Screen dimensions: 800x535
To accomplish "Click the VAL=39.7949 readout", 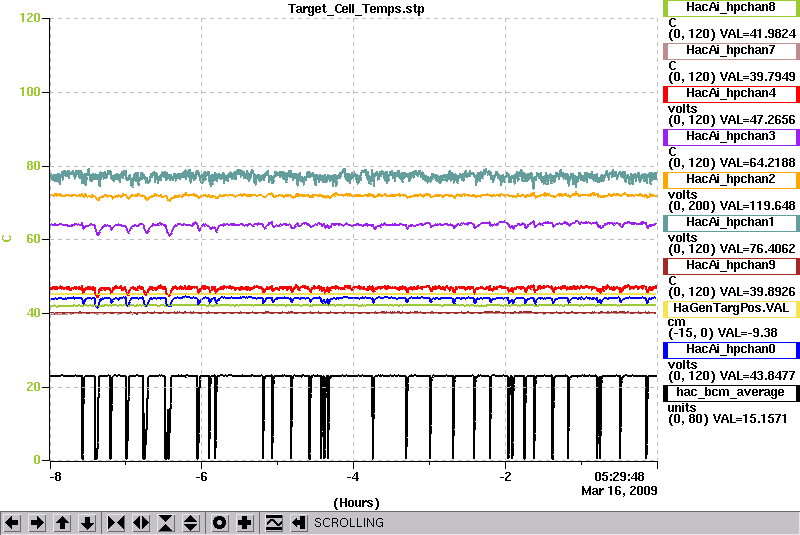I will point(757,77).
